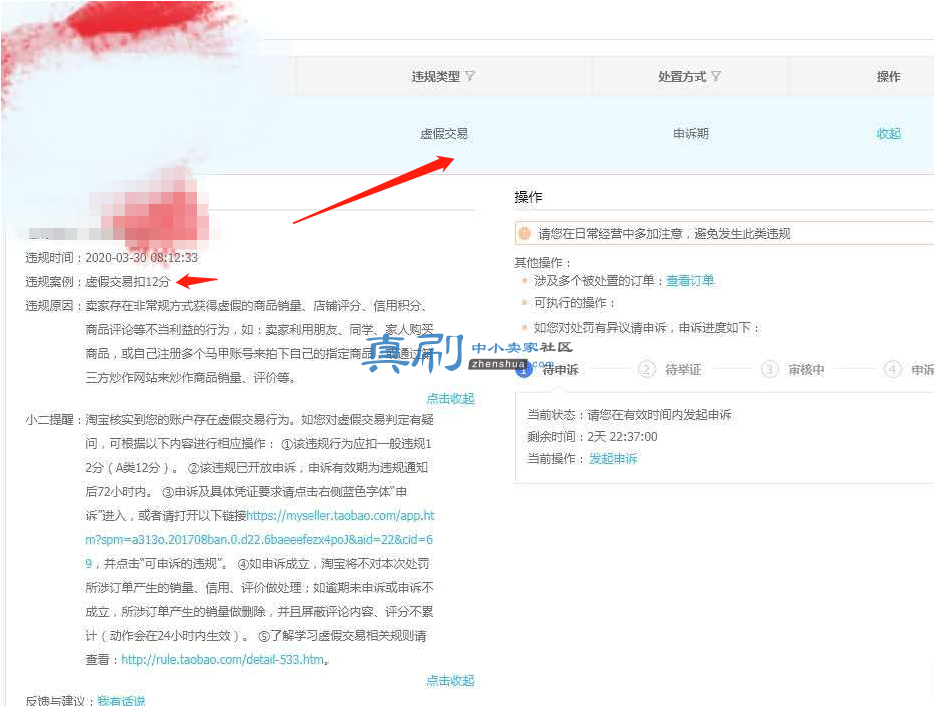Click the step 3 circle icon
934x709 pixels.
click(770, 370)
